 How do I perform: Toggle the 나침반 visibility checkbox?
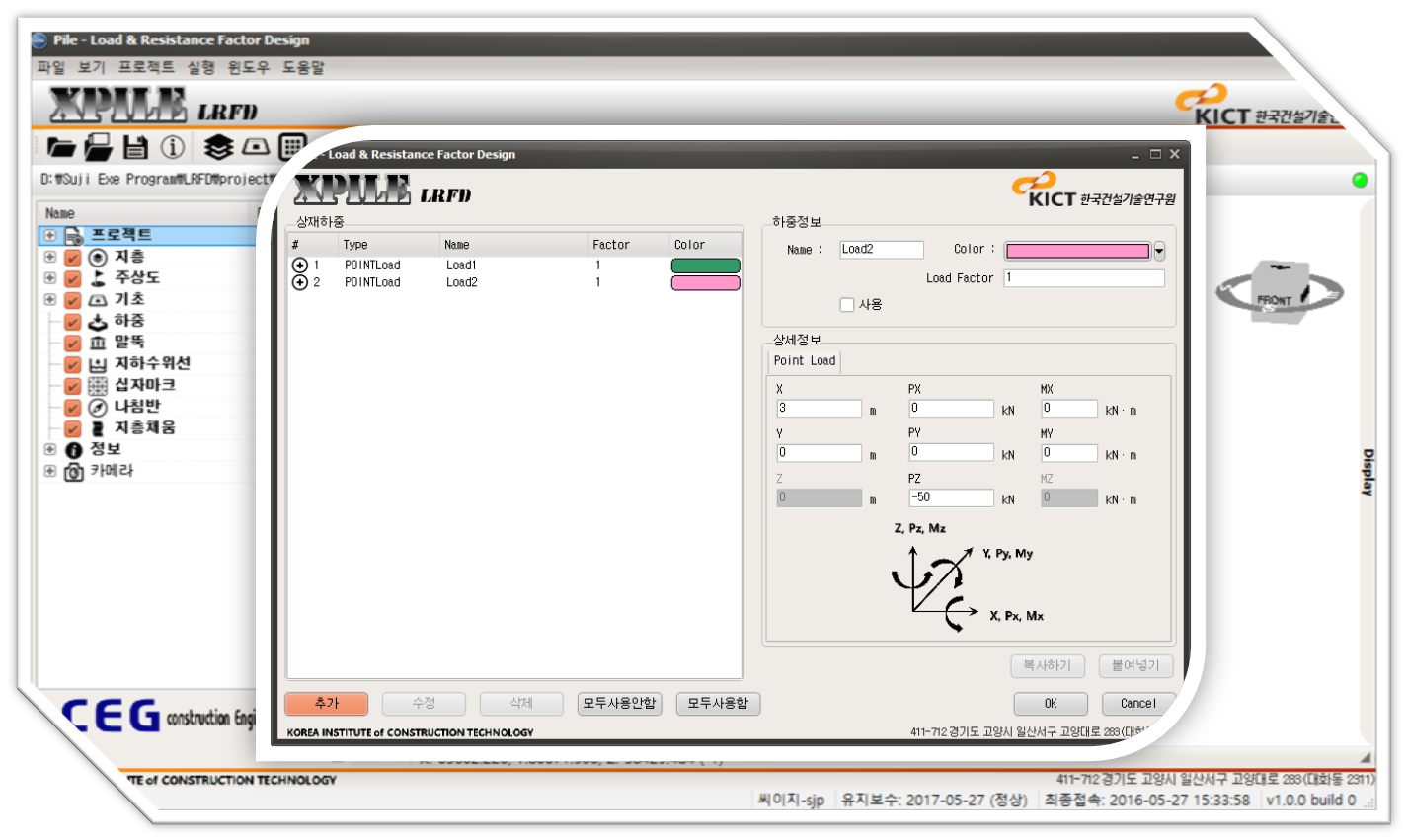(73, 407)
